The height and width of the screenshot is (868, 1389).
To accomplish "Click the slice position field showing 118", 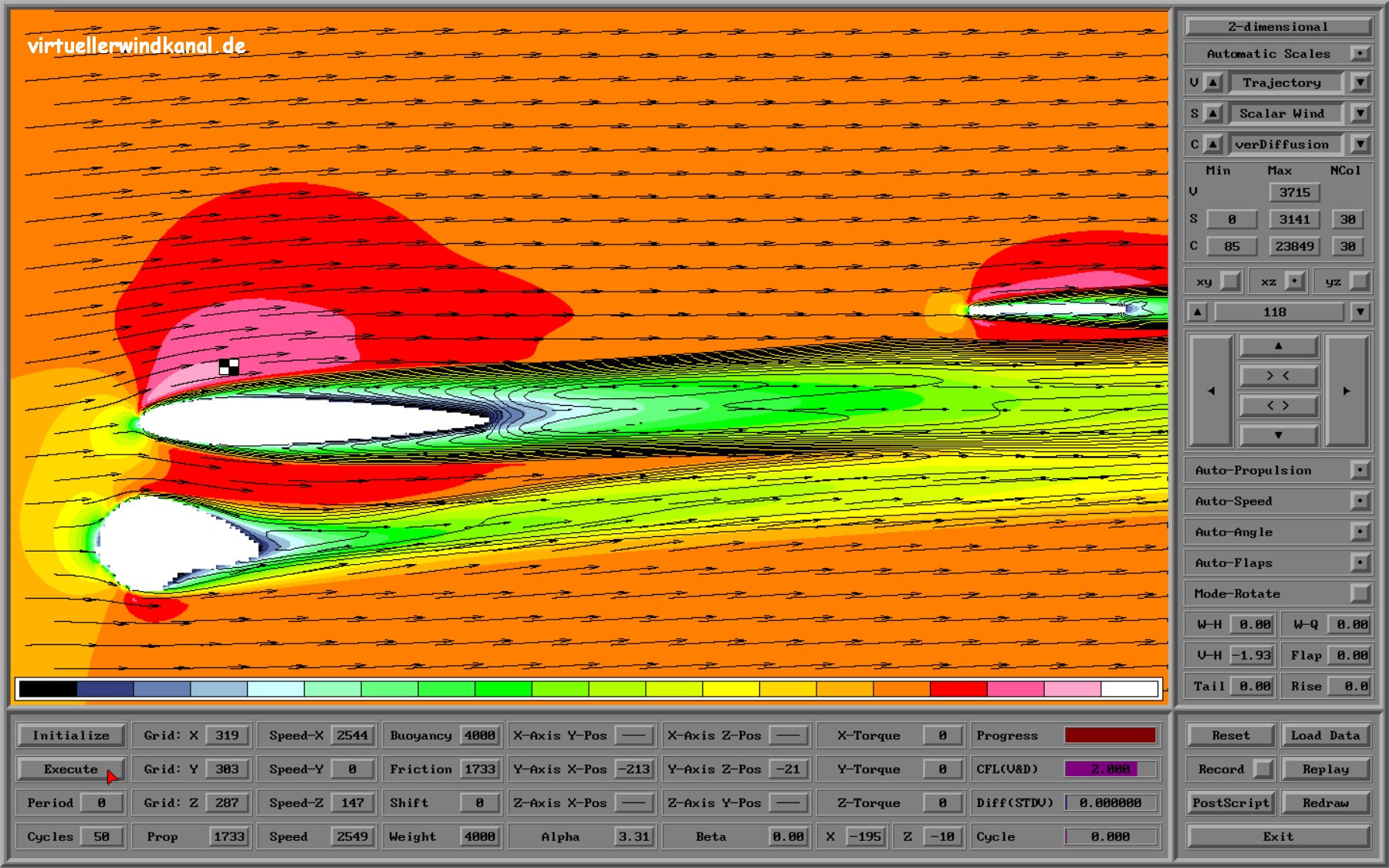I will pyautogui.click(x=1279, y=312).
